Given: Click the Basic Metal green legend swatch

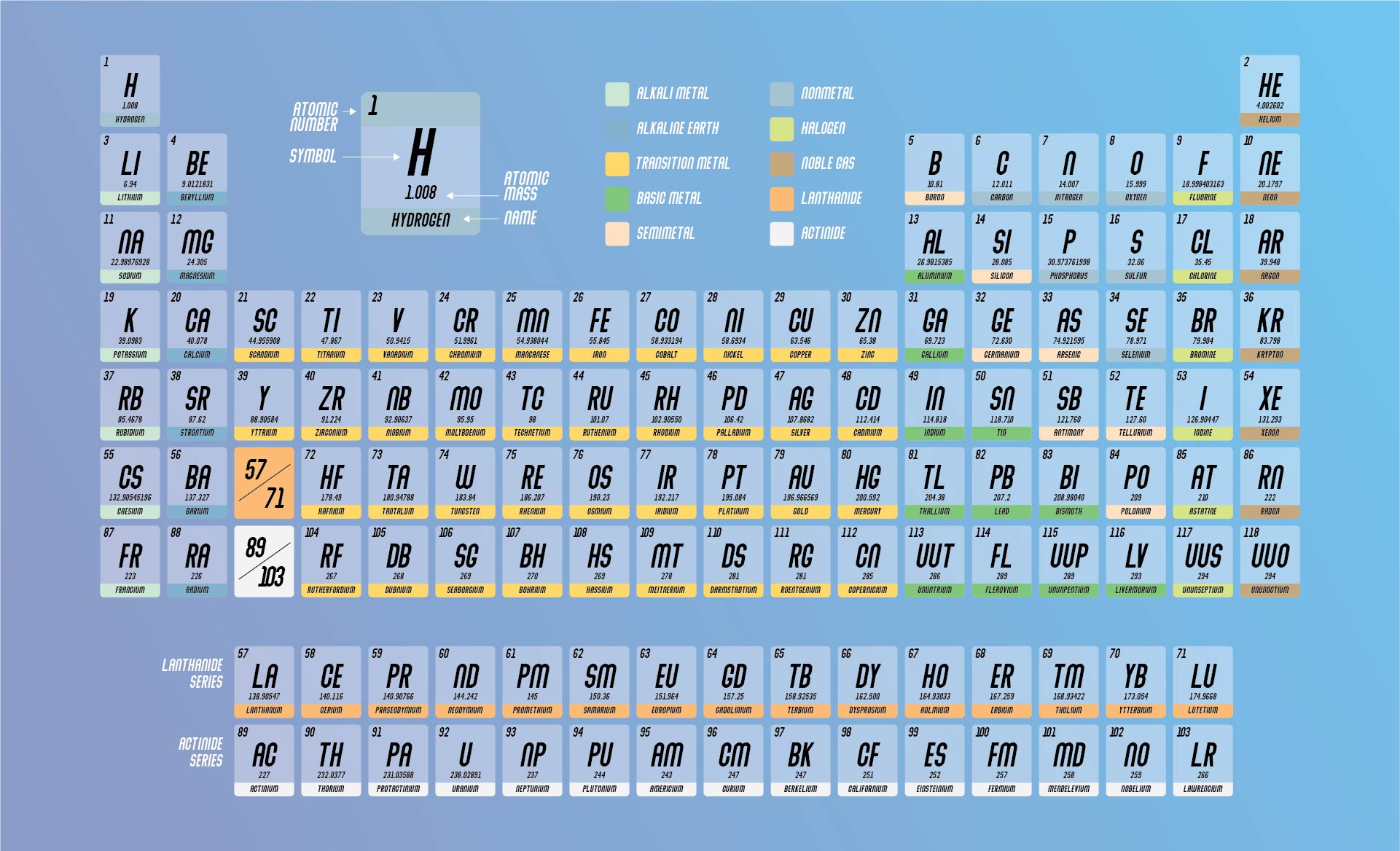Looking at the screenshot, I should pyautogui.click(x=617, y=199).
